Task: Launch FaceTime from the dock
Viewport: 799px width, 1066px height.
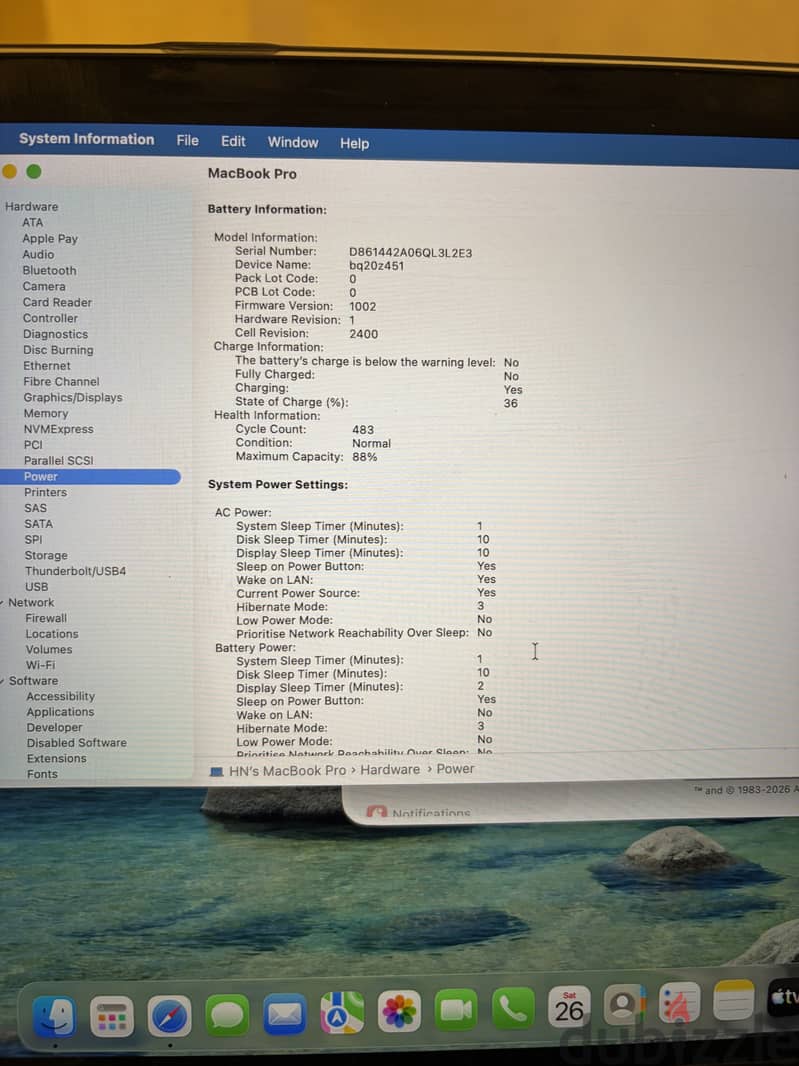Action: [x=456, y=1010]
